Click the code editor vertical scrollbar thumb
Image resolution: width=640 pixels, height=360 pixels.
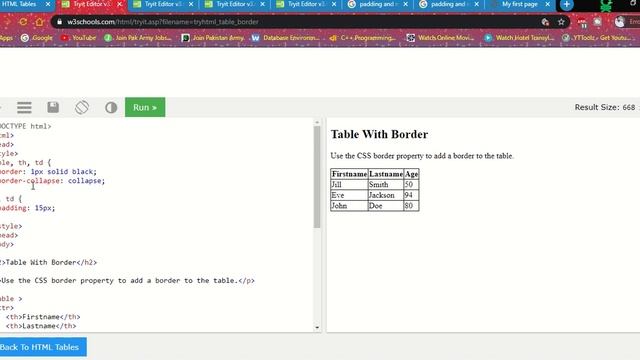(317, 177)
